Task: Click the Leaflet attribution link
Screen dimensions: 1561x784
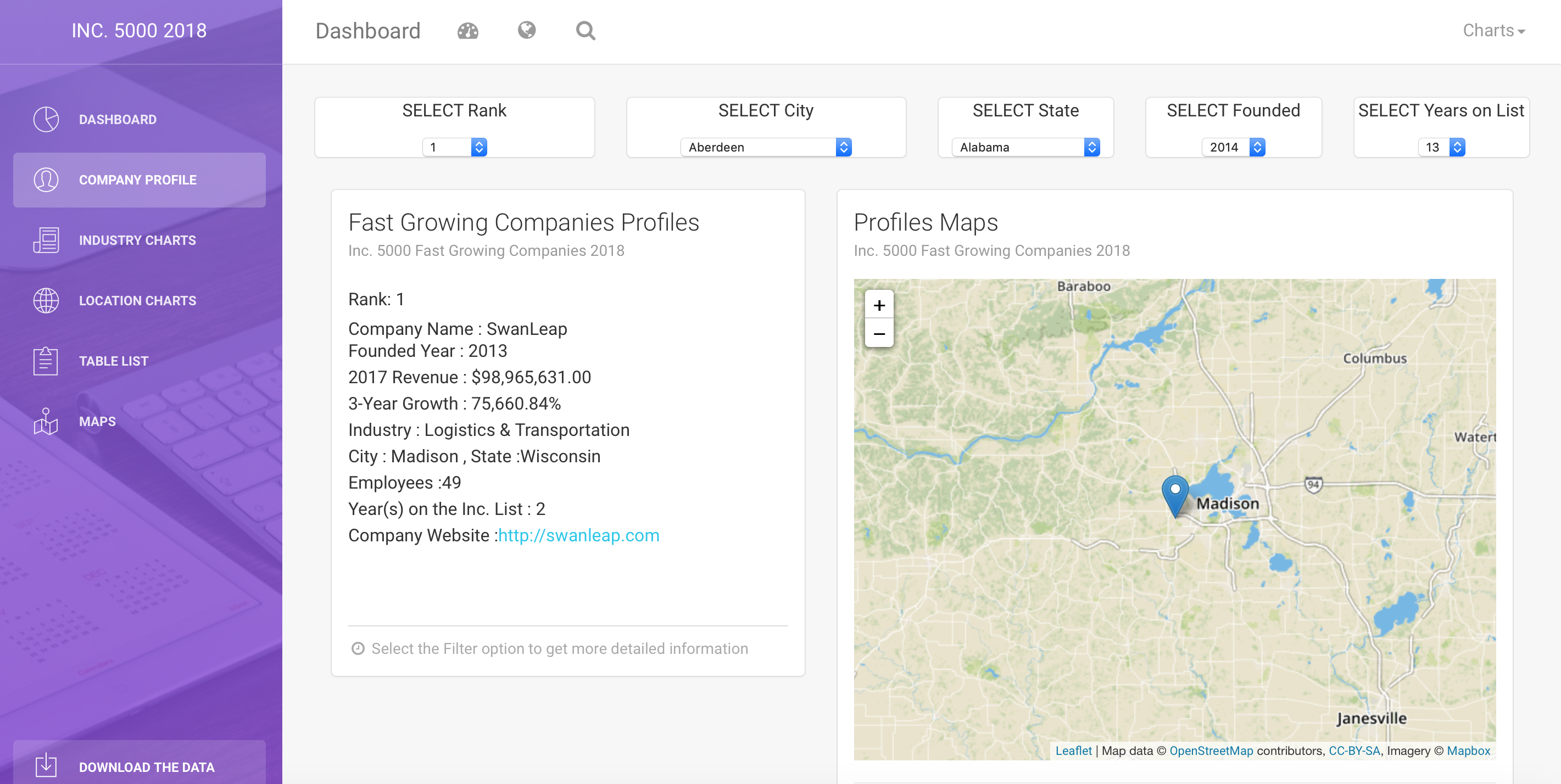Action: pyautogui.click(x=1073, y=750)
